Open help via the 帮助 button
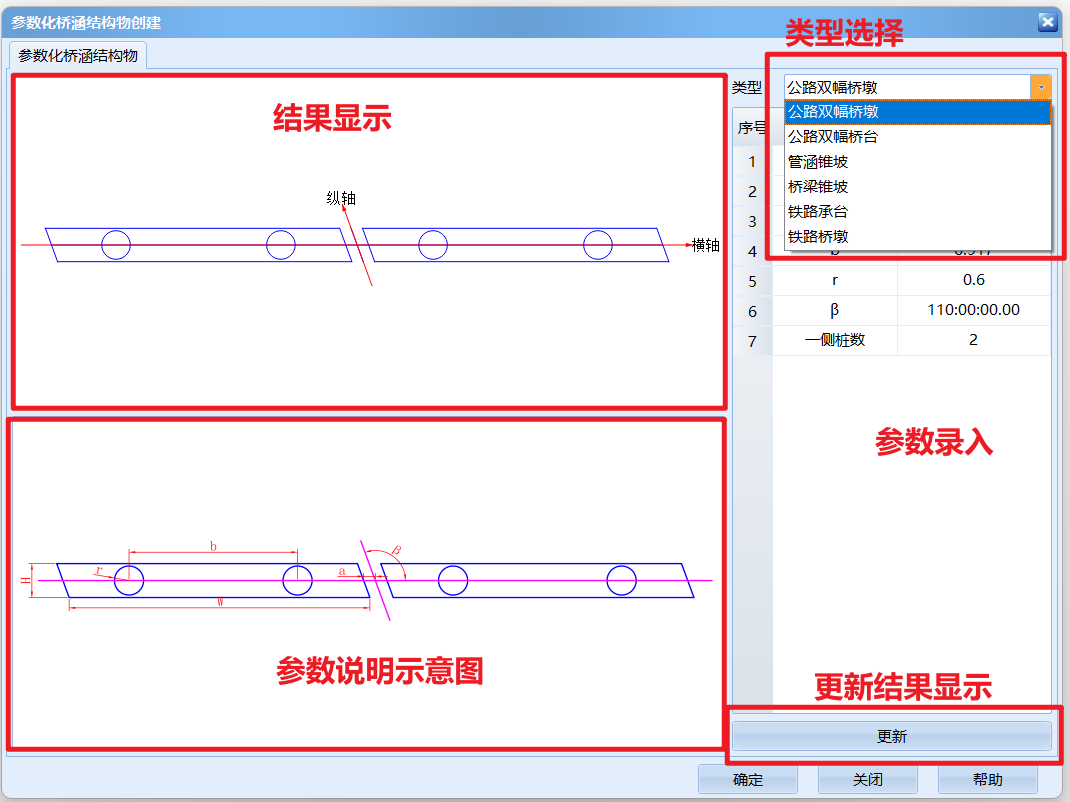Image resolution: width=1070 pixels, height=802 pixels. click(x=987, y=780)
